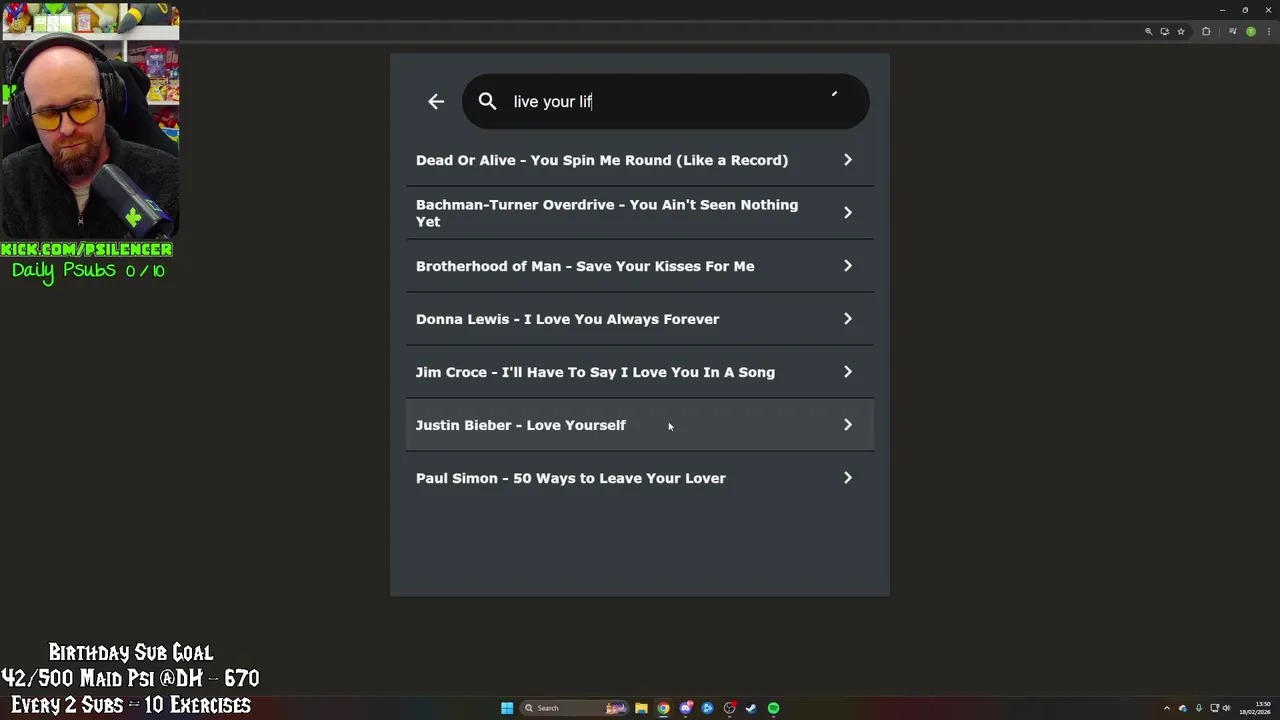The image size is (1280, 720).
Task: Open chevron for Dead Or Alive song
Action: (848, 160)
